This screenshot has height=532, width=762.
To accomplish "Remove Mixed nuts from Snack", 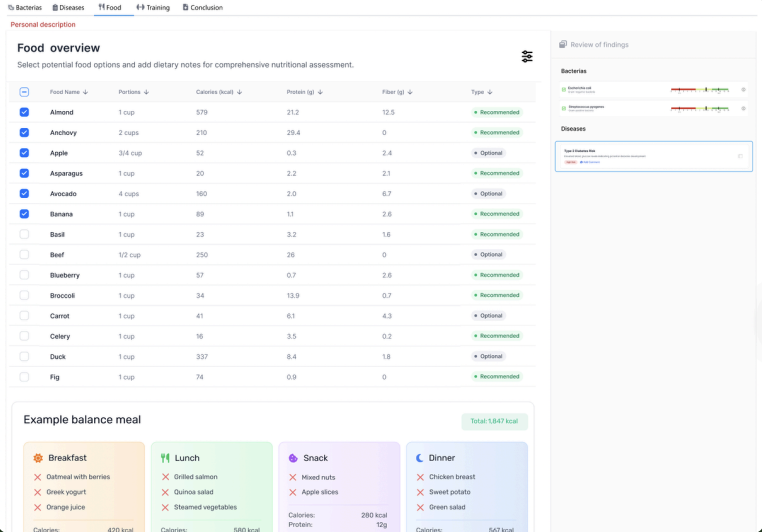I will click(294, 477).
